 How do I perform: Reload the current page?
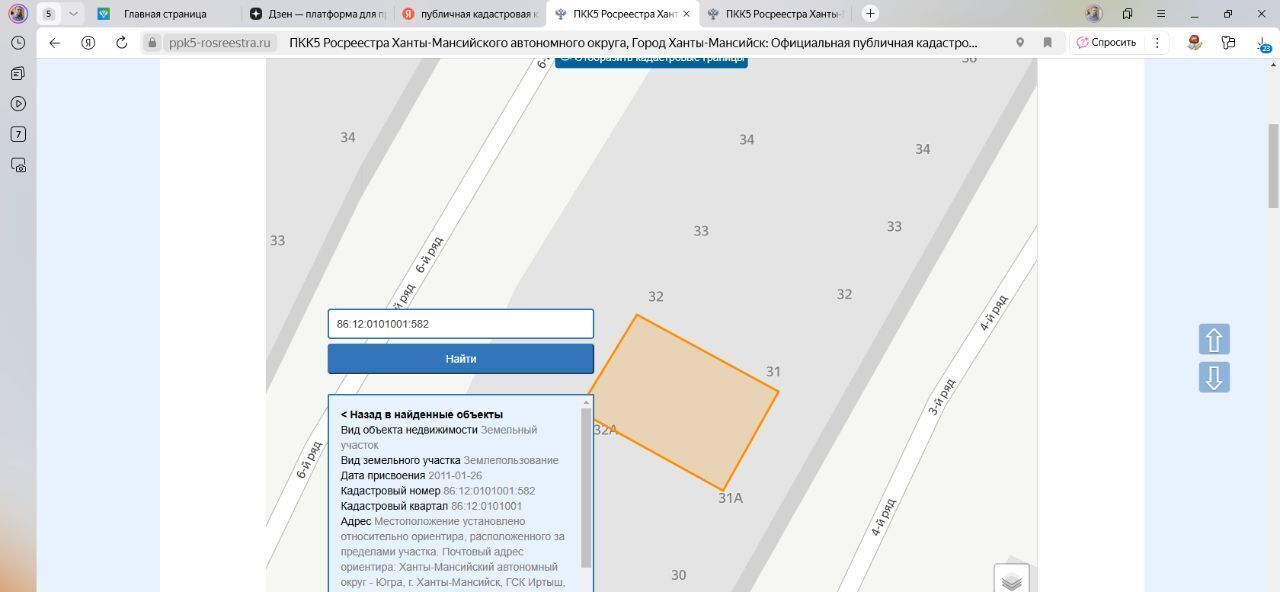[x=121, y=43]
